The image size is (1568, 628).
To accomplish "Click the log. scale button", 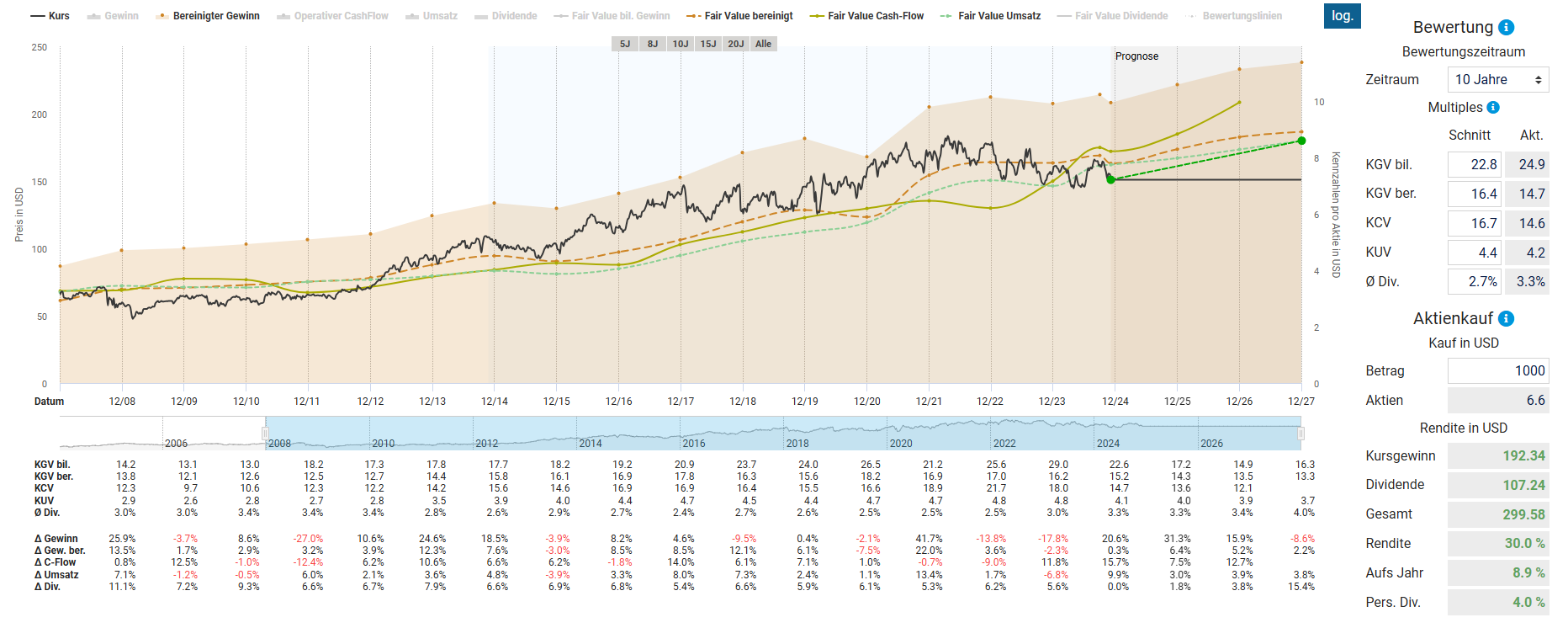I will (1342, 16).
